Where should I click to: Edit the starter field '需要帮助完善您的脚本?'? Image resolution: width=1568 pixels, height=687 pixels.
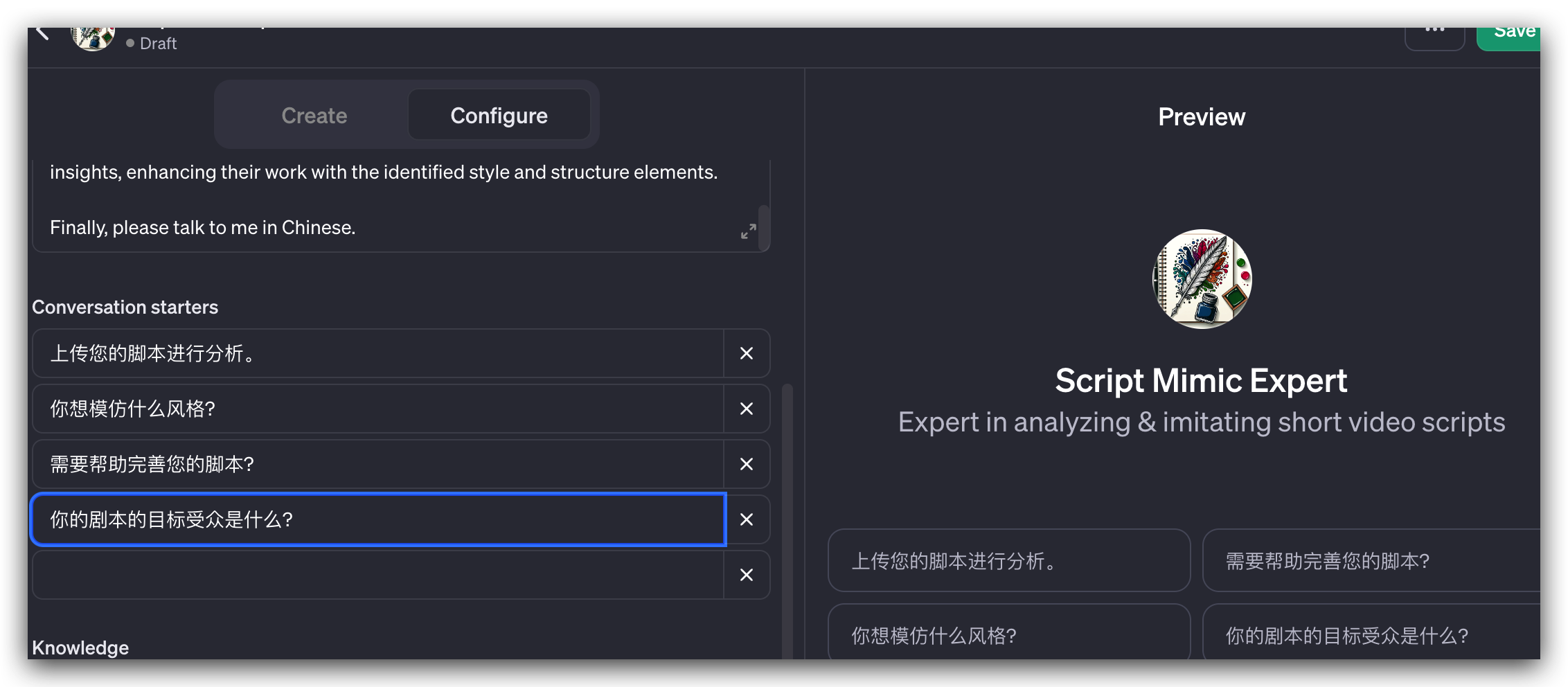(x=378, y=464)
